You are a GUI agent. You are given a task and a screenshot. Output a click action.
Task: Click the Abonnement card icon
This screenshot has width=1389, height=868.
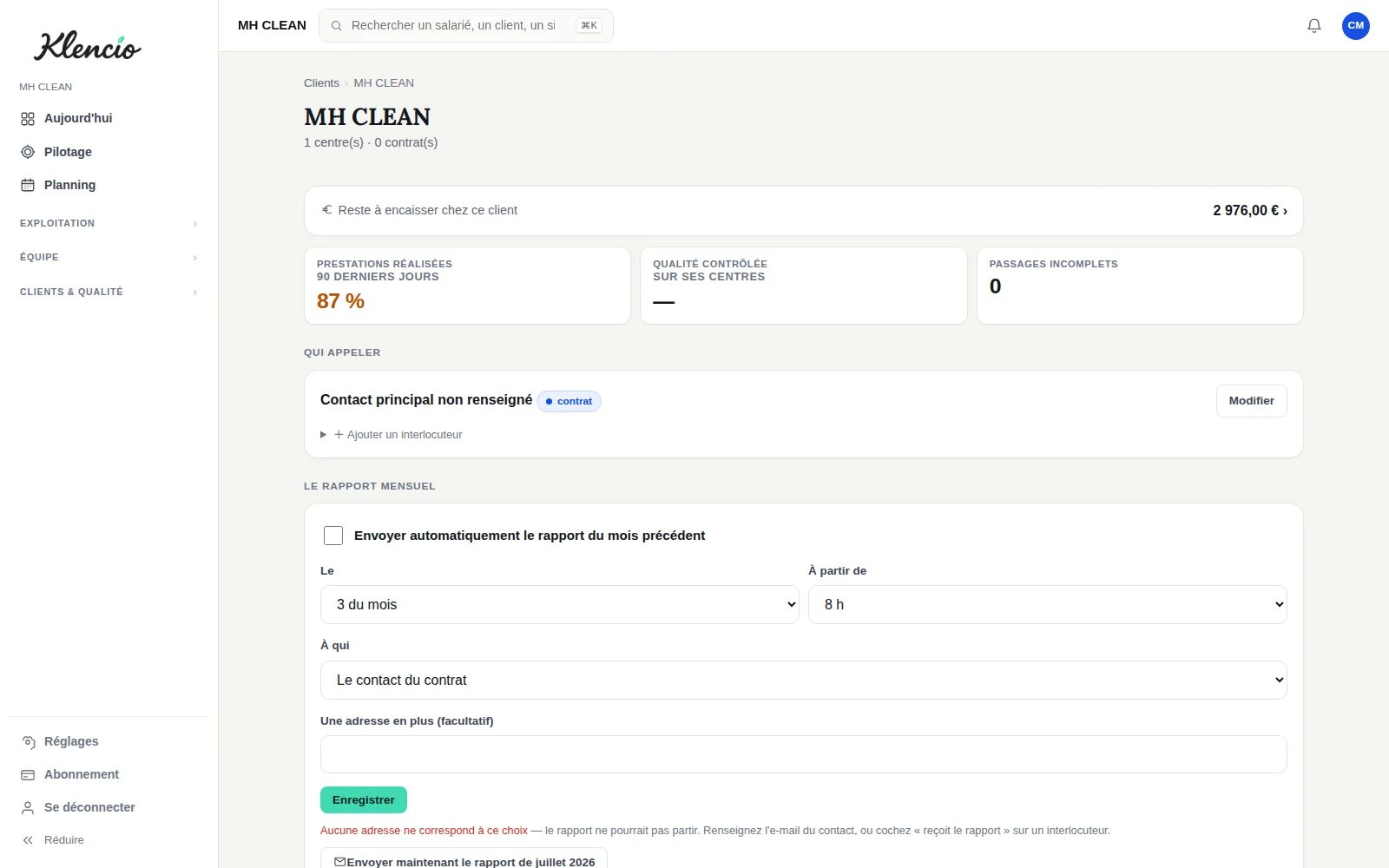click(x=28, y=774)
